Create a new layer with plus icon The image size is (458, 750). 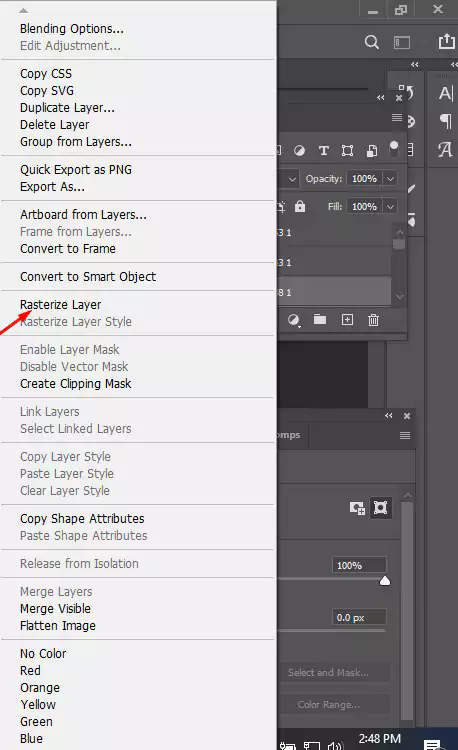(x=348, y=320)
